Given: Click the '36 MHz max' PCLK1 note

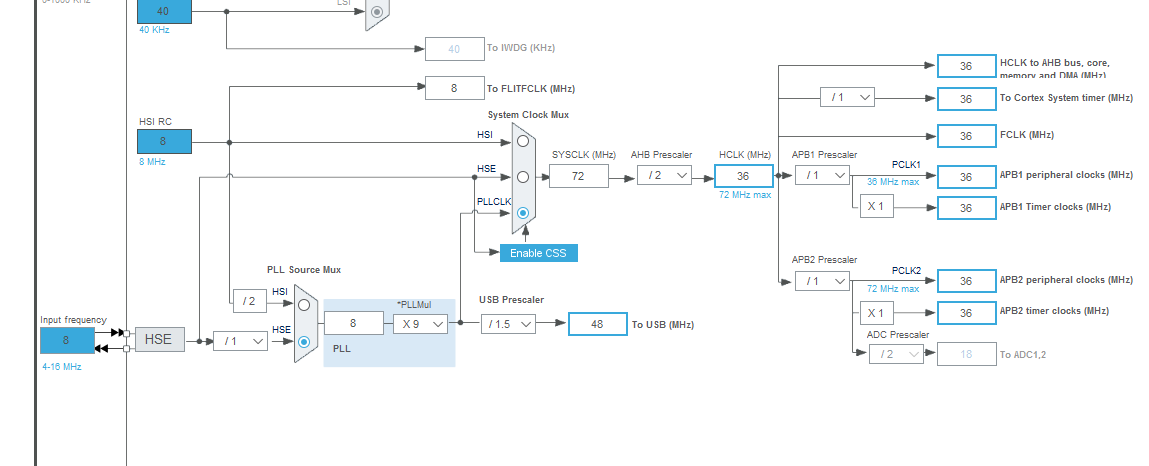Looking at the screenshot, I should click(x=893, y=182).
